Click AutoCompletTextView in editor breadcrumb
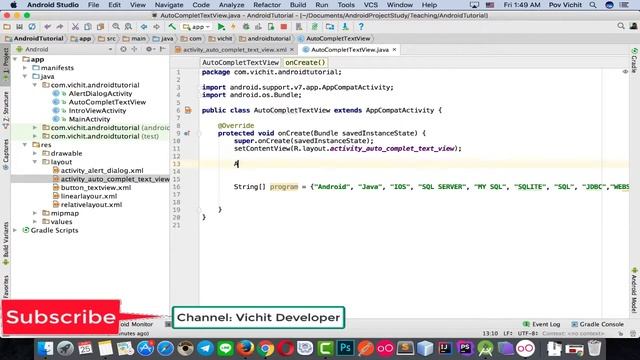640x360 pixels. (240, 62)
